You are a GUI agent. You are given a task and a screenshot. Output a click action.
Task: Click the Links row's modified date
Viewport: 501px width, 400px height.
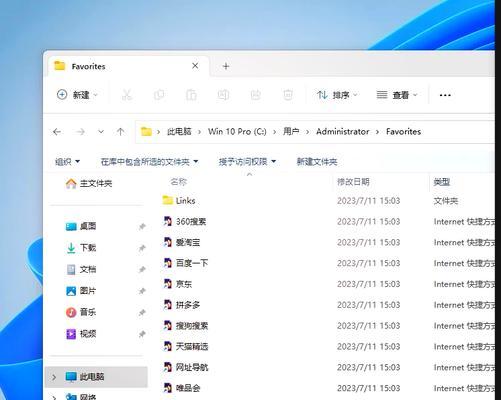point(368,201)
